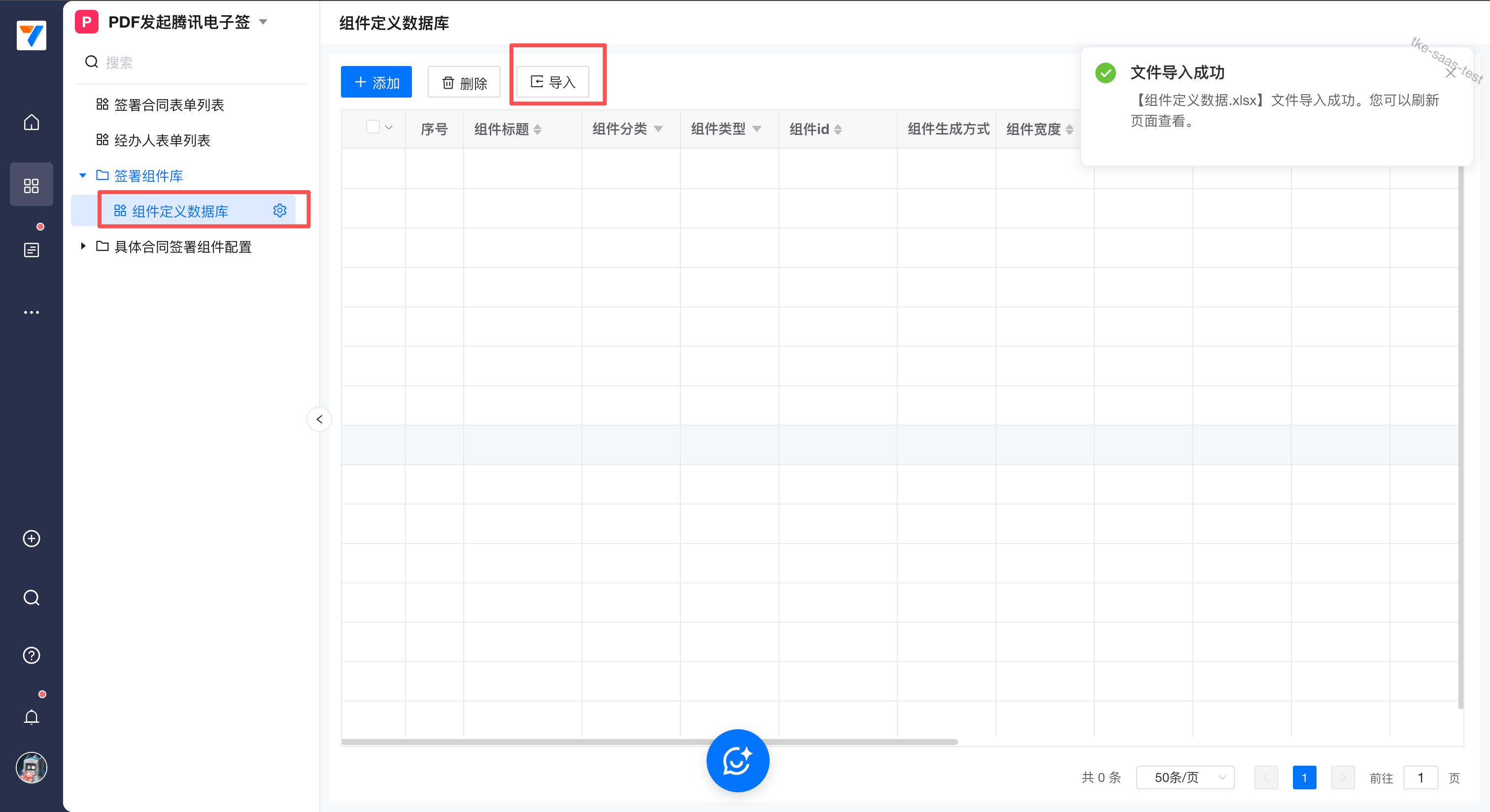Open settings gear for 组件定义数据库
Image resolution: width=1490 pixels, height=812 pixels.
coord(280,210)
